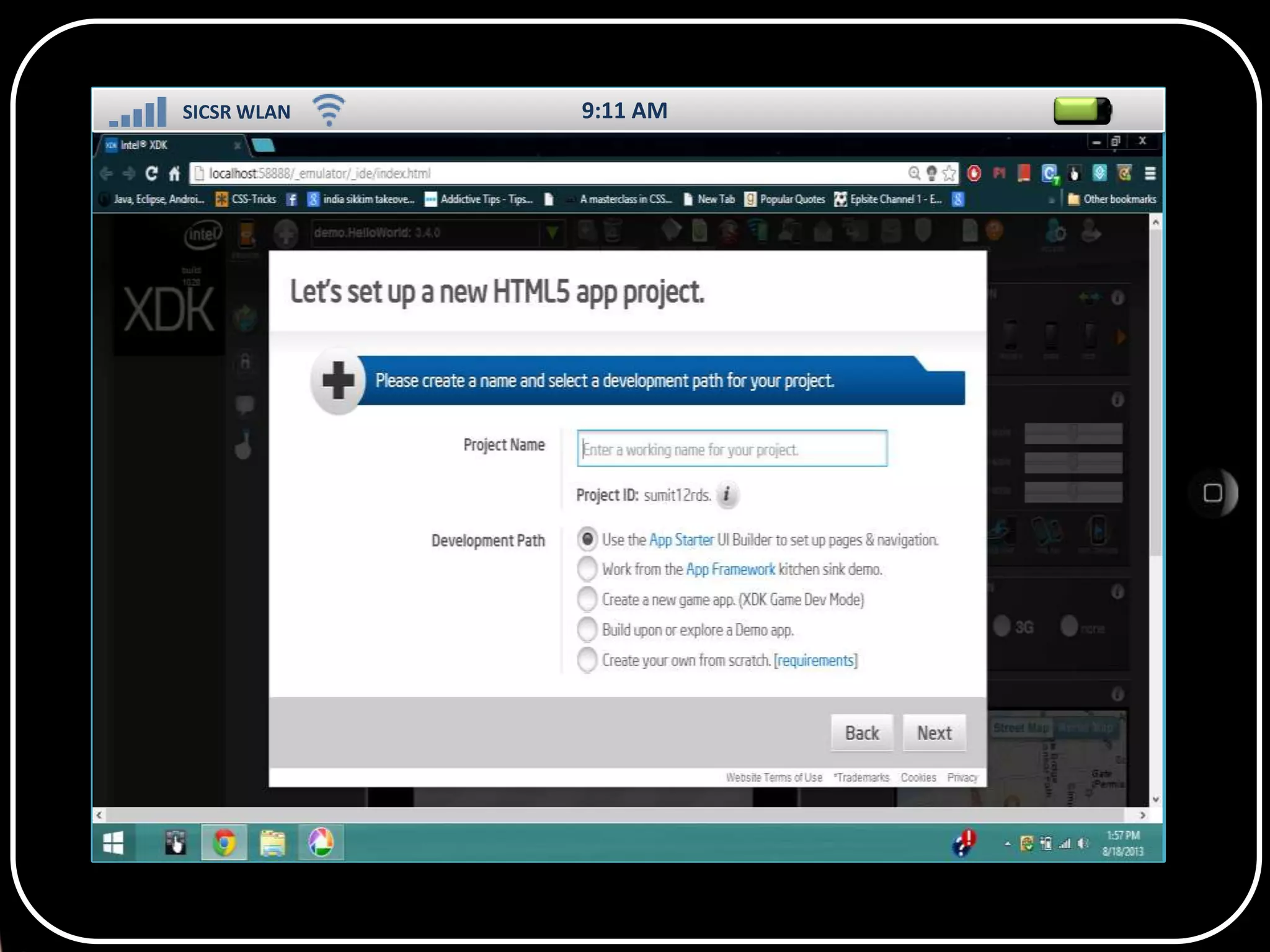Open File Explorer from taskbar
The image size is (1270, 952).
click(x=272, y=843)
